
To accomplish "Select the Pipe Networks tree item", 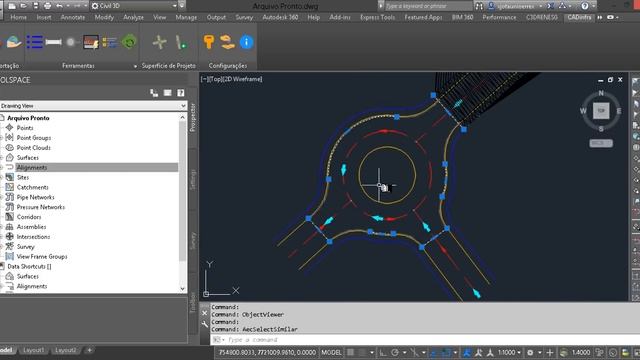I will [x=35, y=197].
